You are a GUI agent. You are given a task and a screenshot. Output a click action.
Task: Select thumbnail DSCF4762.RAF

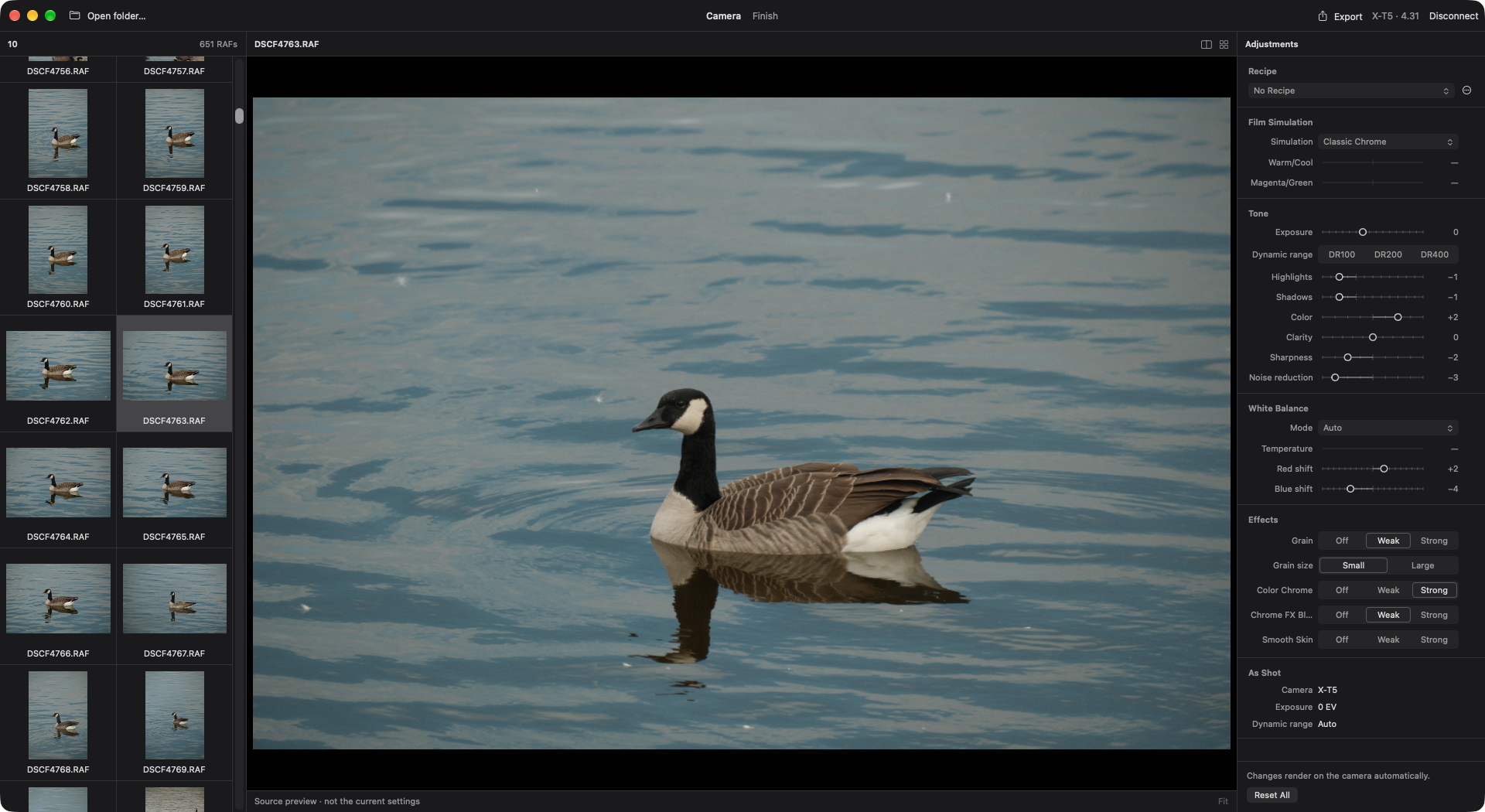[x=58, y=366]
